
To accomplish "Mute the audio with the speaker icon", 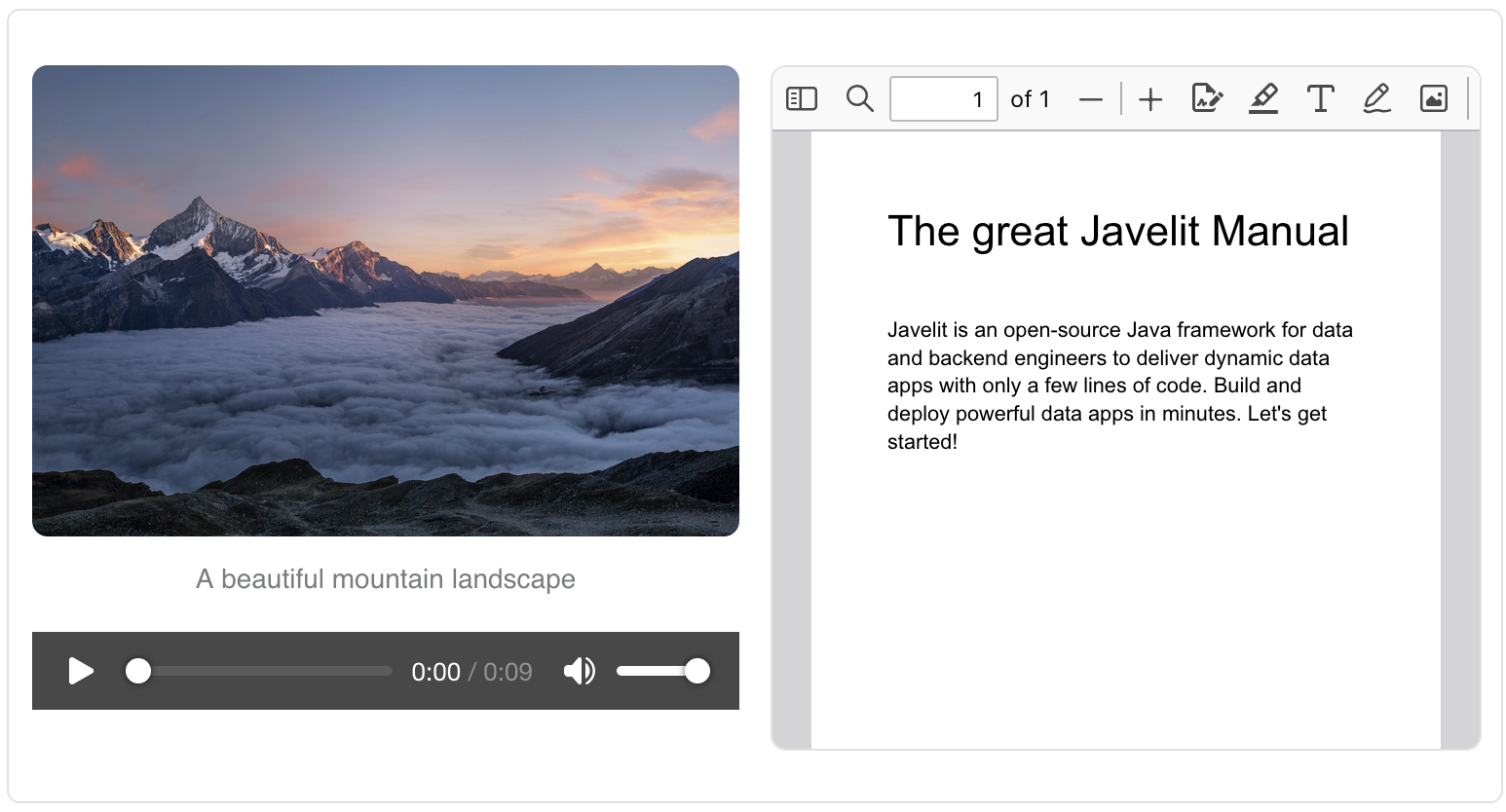I will (x=579, y=671).
